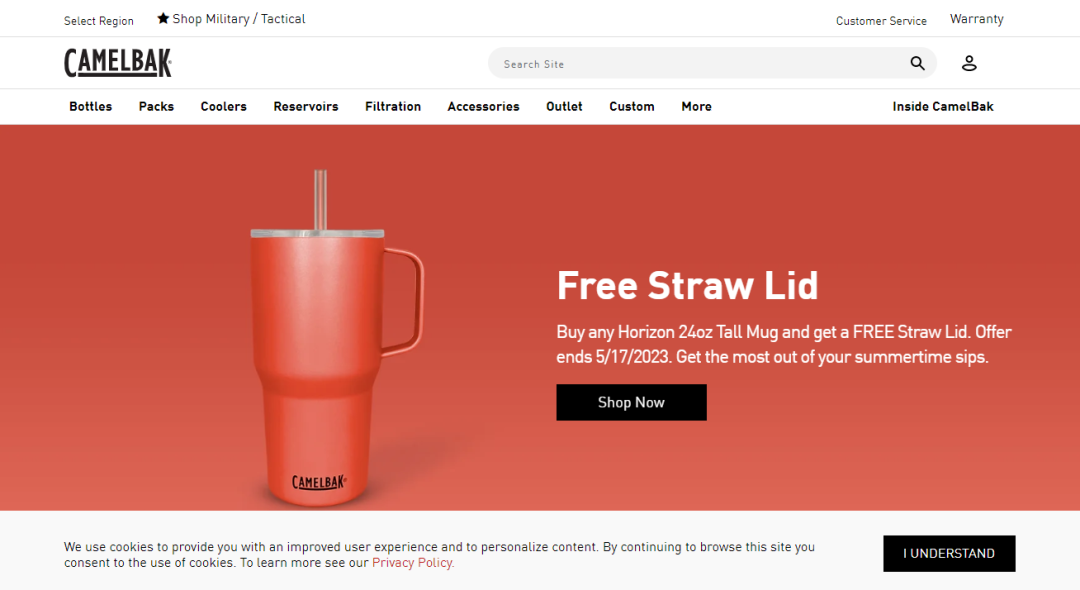Click the search magnifier icon
Image resolution: width=1080 pixels, height=590 pixels.
tap(917, 63)
